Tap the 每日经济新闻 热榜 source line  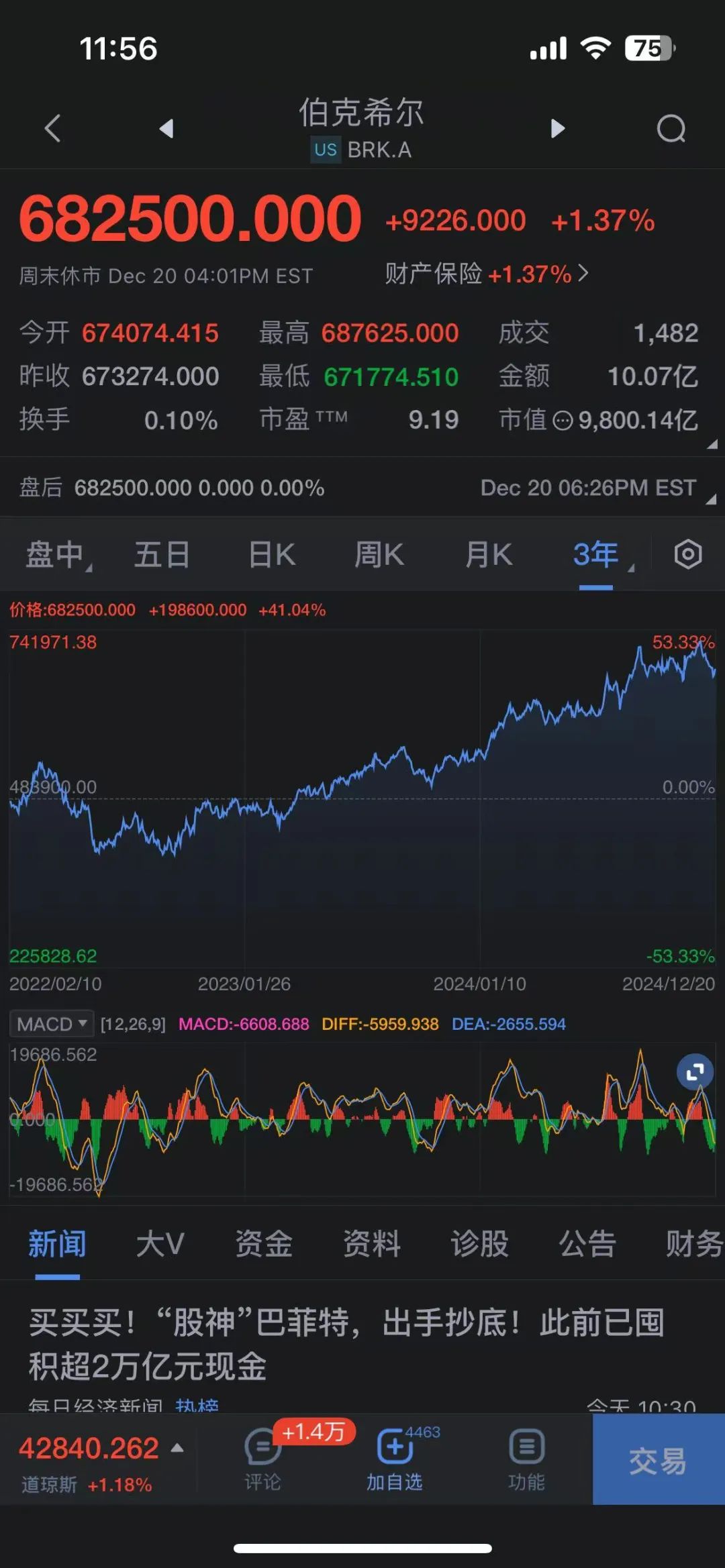click(x=124, y=1405)
